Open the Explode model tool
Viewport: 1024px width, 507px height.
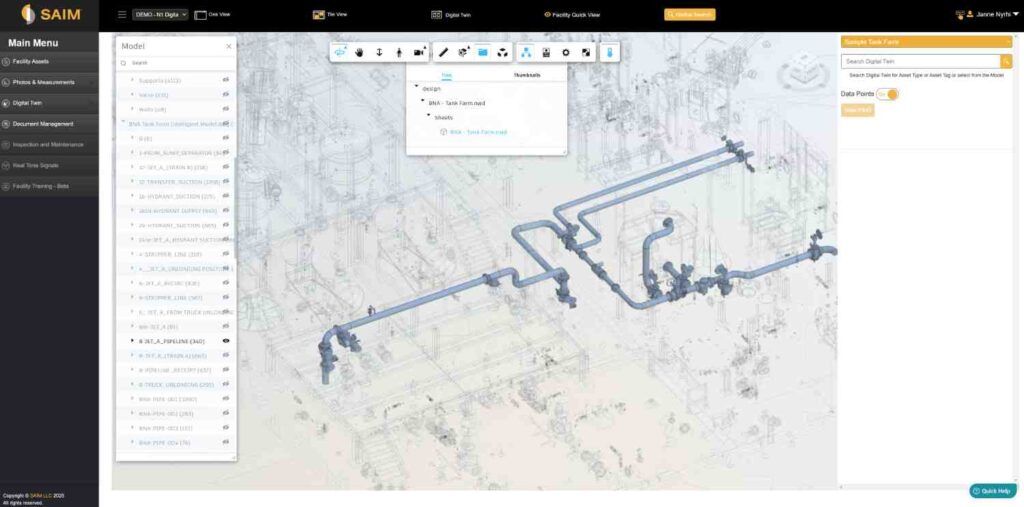[502, 52]
